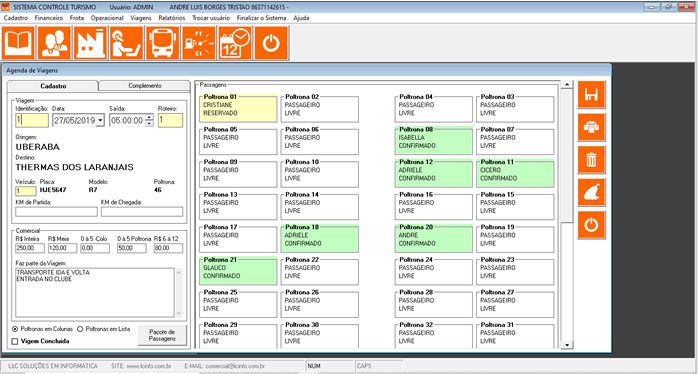
Task: Select seat Poltrona 11 confirmed for Cicero
Action: pos(515,174)
